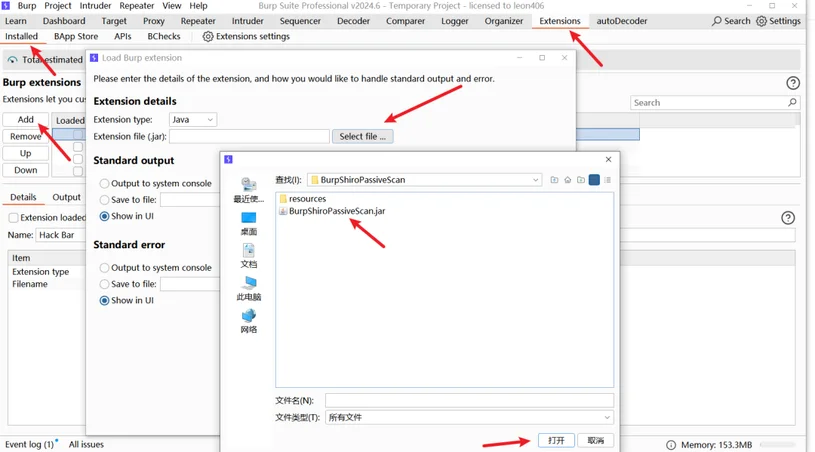Go to 桌面 desktop shortcut in file dialog
Image resolution: width=815 pixels, height=452 pixels.
coord(248,223)
